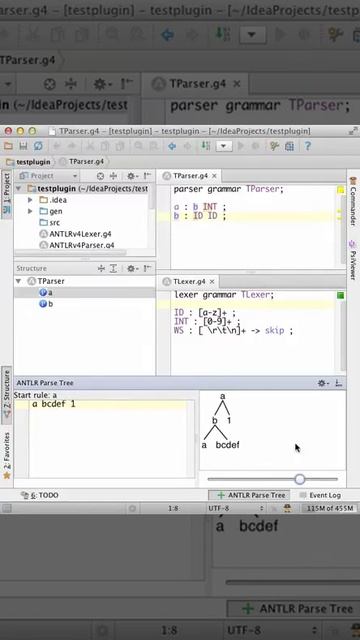Image resolution: width=360 pixels, height=640 pixels.
Task: Click the Open folder toolbar icon
Action: pyautogui.click(x=8, y=146)
